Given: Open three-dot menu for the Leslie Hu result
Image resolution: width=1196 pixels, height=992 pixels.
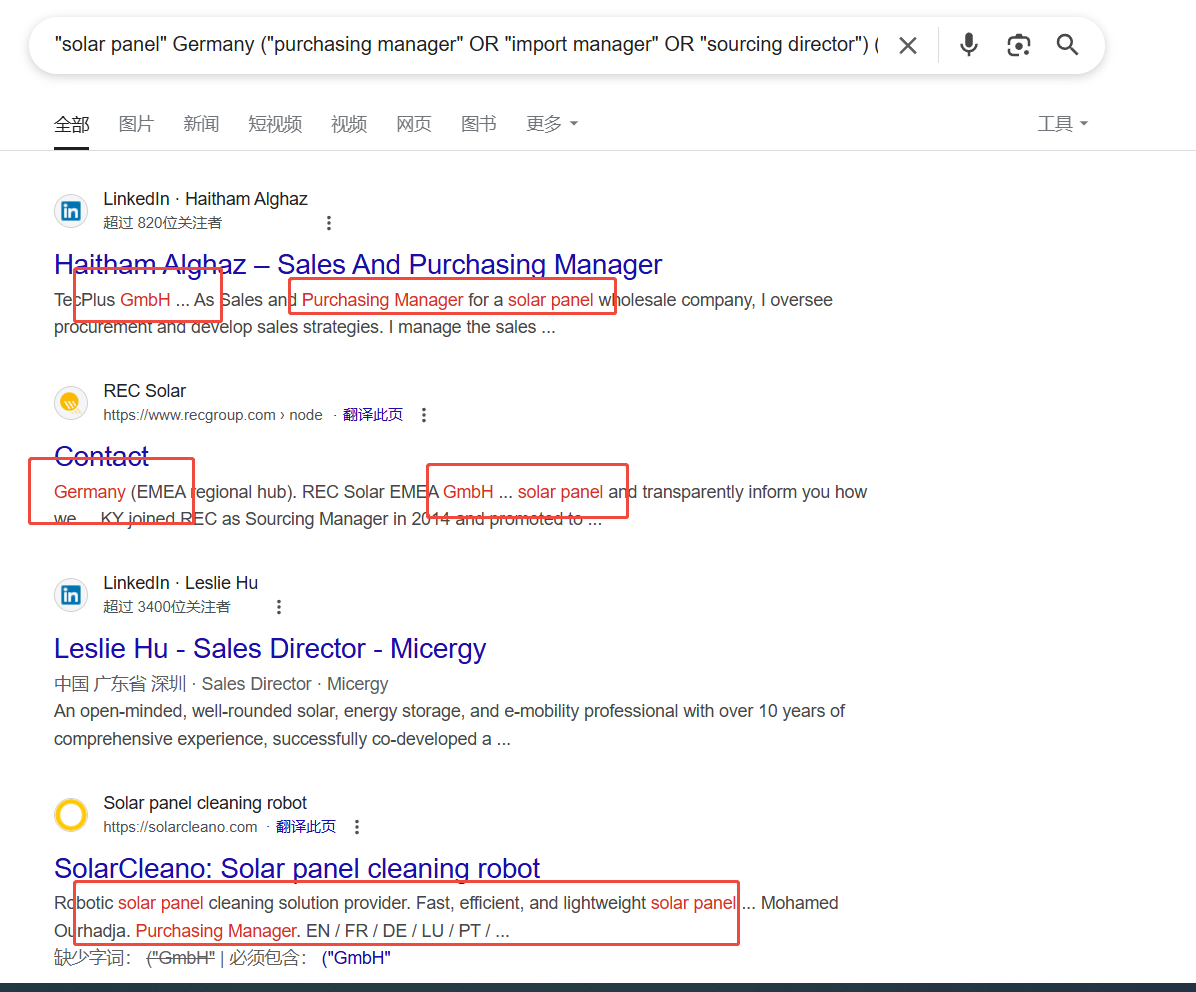Looking at the screenshot, I should click(x=279, y=607).
